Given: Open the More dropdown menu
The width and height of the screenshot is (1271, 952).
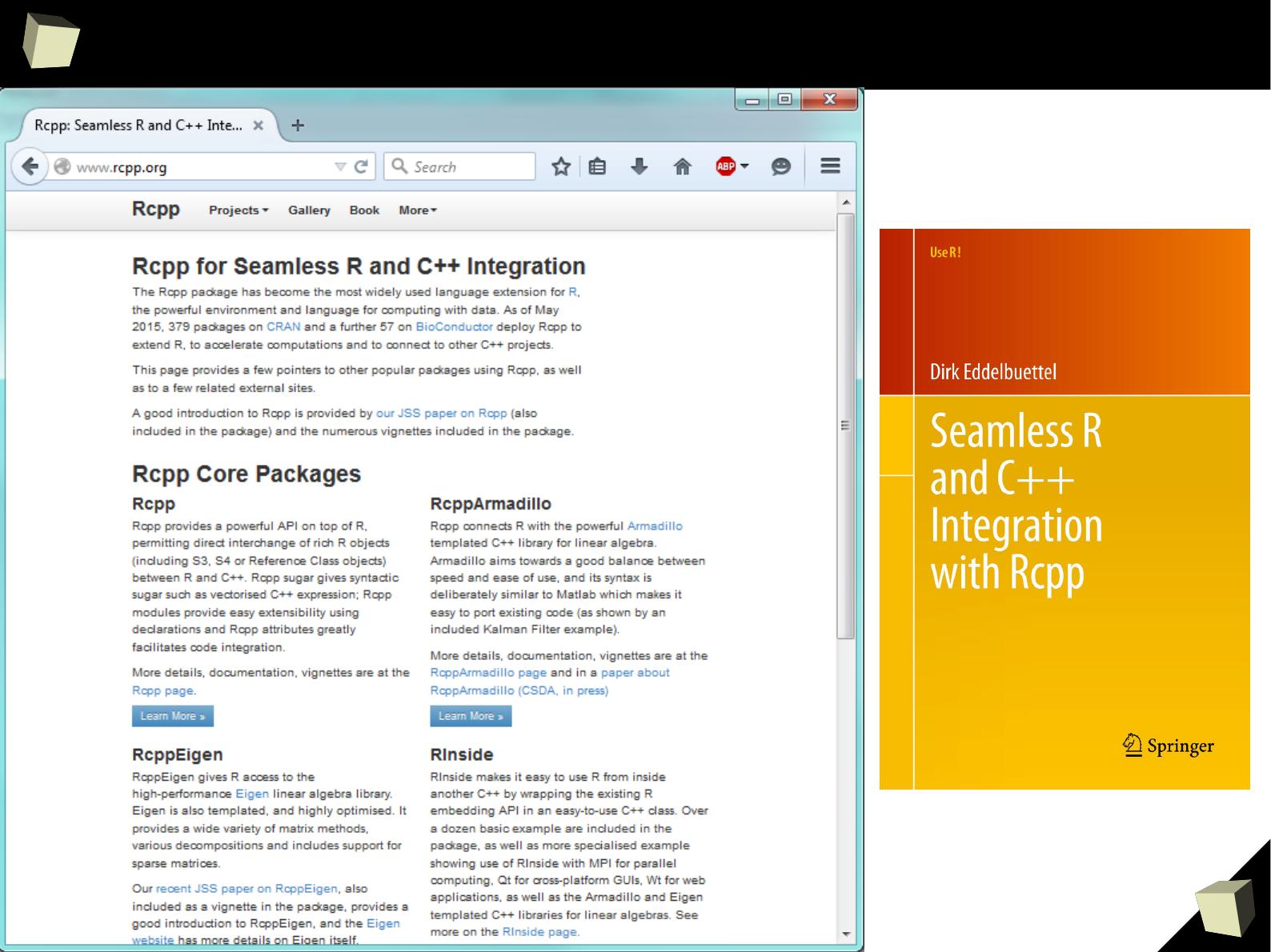Looking at the screenshot, I should pyautogui.click(x=418, y=210).
